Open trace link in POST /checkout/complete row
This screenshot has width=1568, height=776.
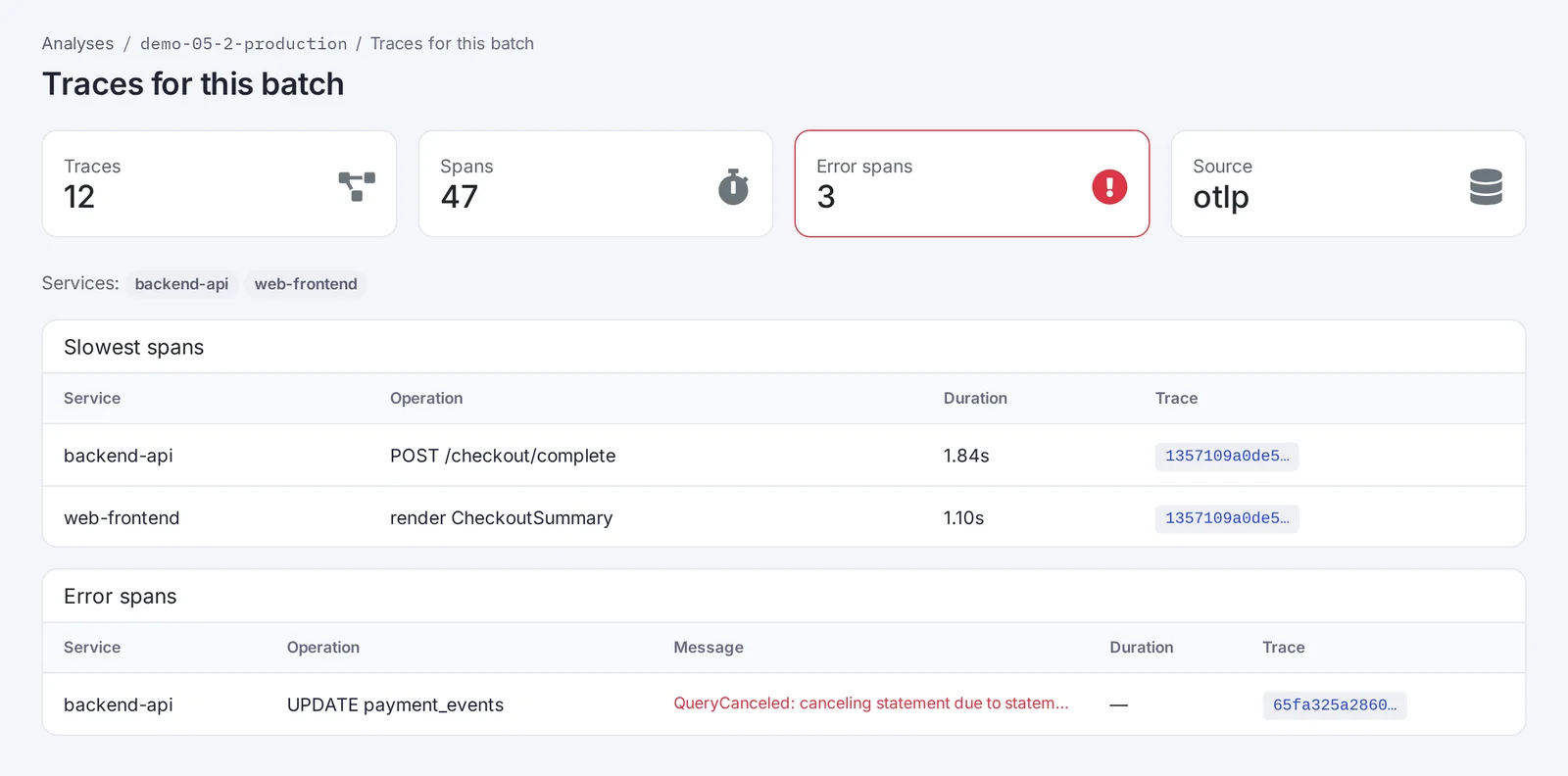click(x=1227, y=456)
